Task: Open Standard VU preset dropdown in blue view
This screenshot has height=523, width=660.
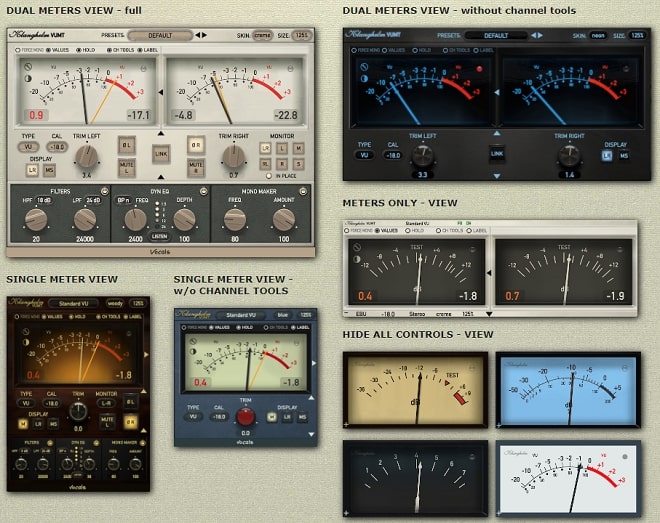Action: (241, 315)
